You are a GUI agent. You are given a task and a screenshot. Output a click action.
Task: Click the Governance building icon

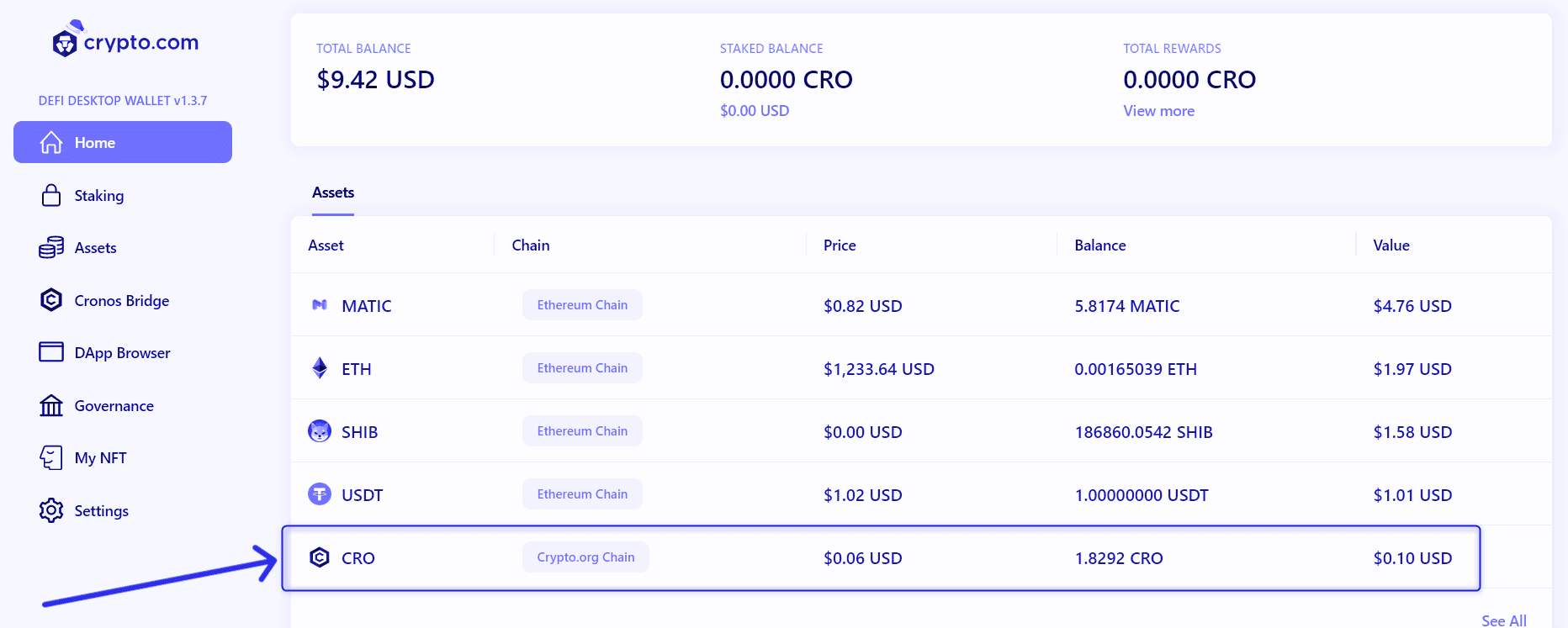point(51,406)
